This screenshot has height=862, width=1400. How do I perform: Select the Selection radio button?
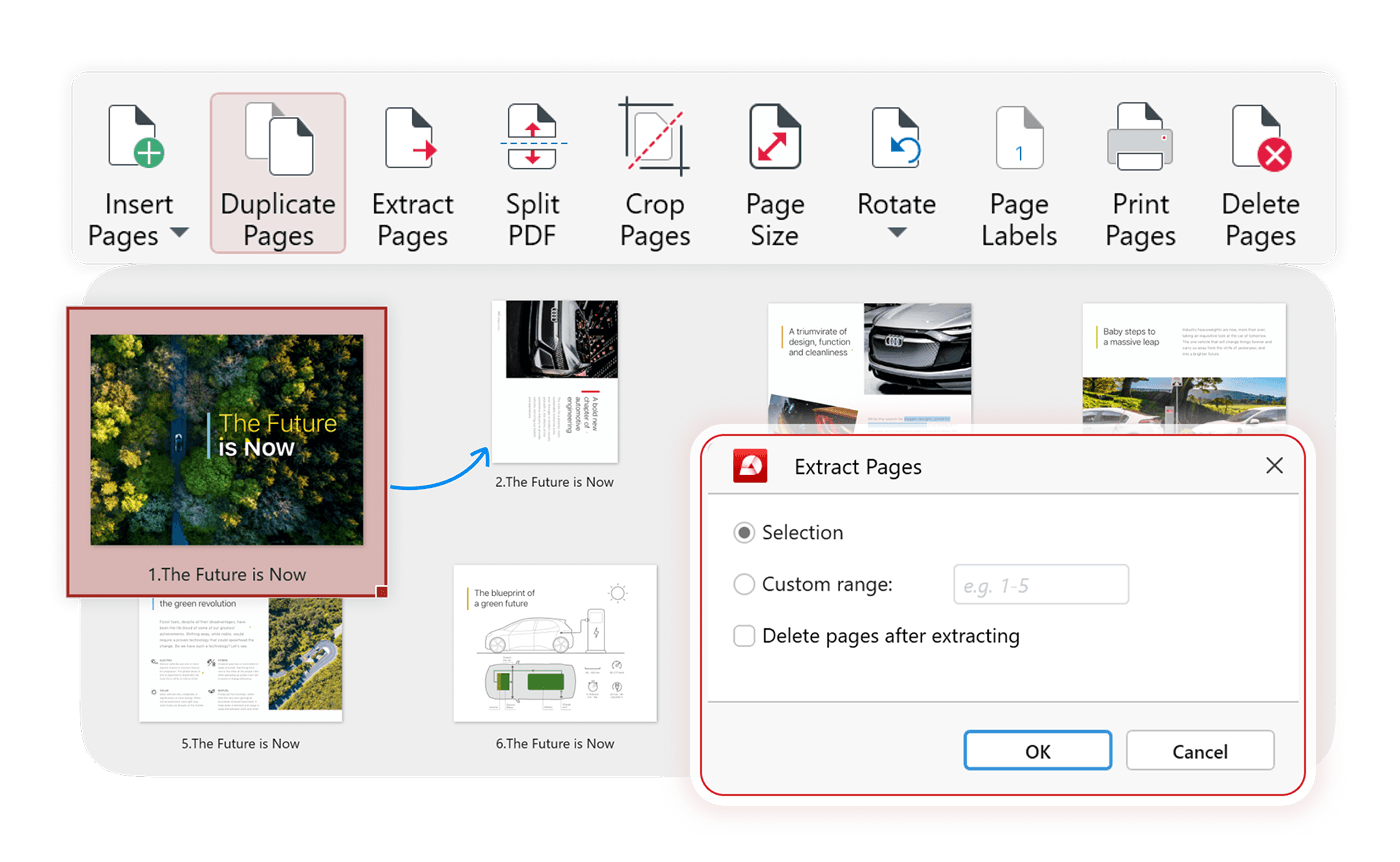click(x=744, y=533)
